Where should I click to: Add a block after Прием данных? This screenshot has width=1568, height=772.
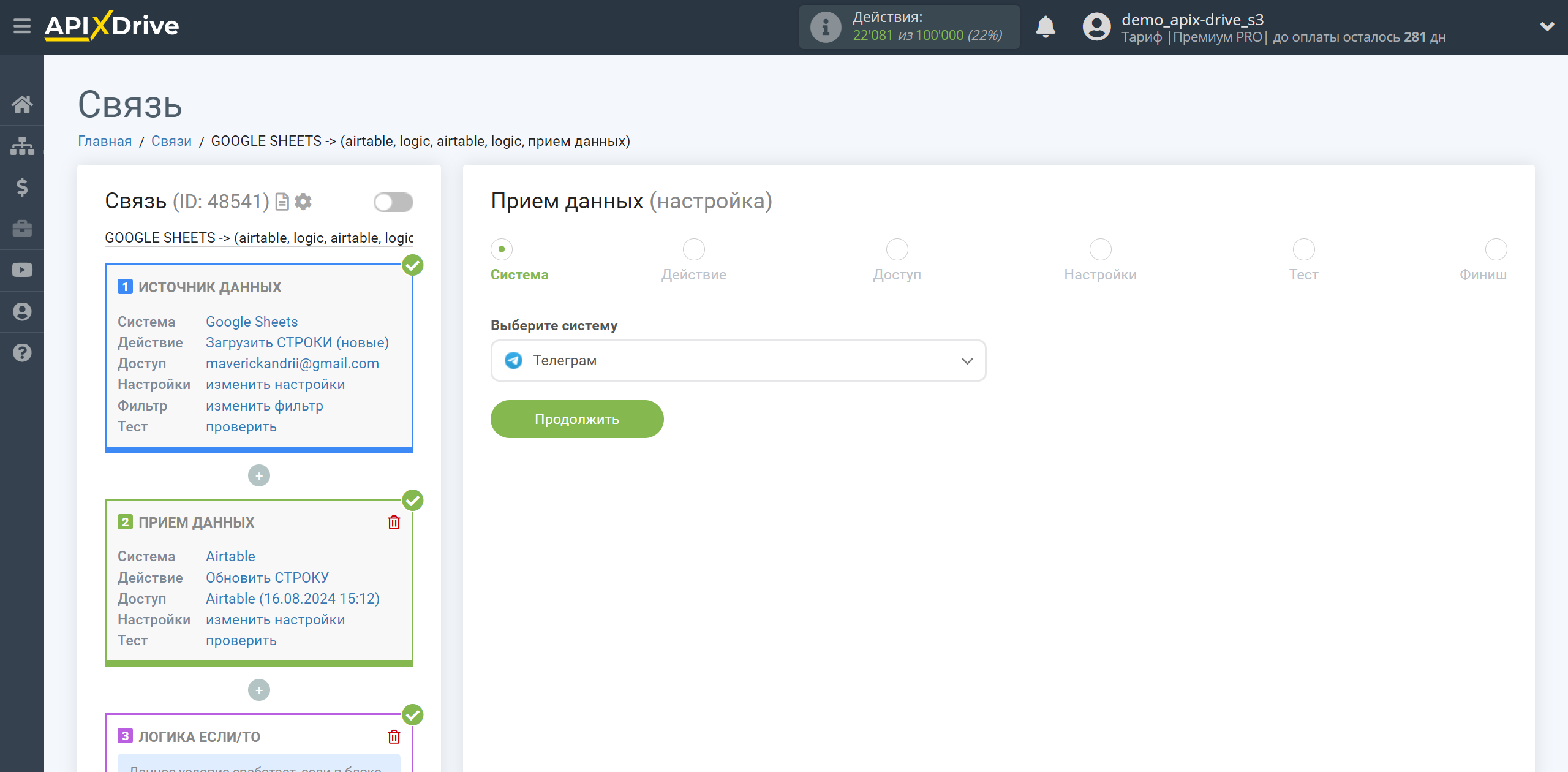pyautogui.click(x=259, y=691)
